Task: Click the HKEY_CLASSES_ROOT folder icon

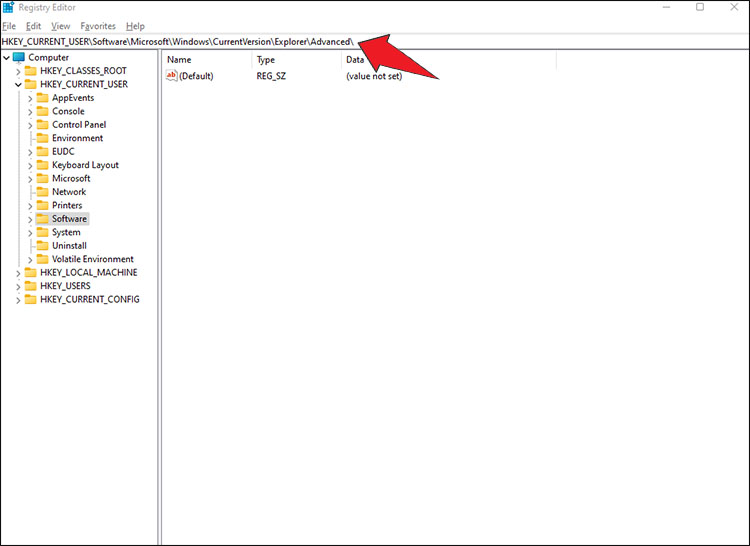Action: pos(31,71)
